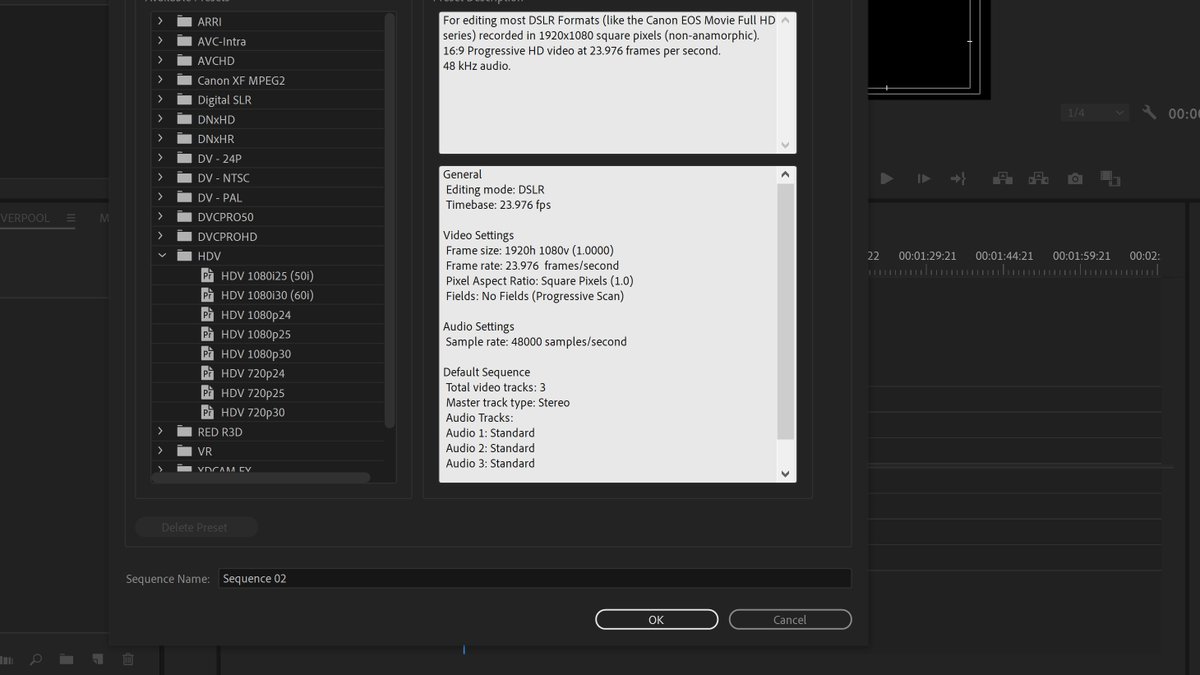Click the '48 kHz audio.' description text

point(477,66)
